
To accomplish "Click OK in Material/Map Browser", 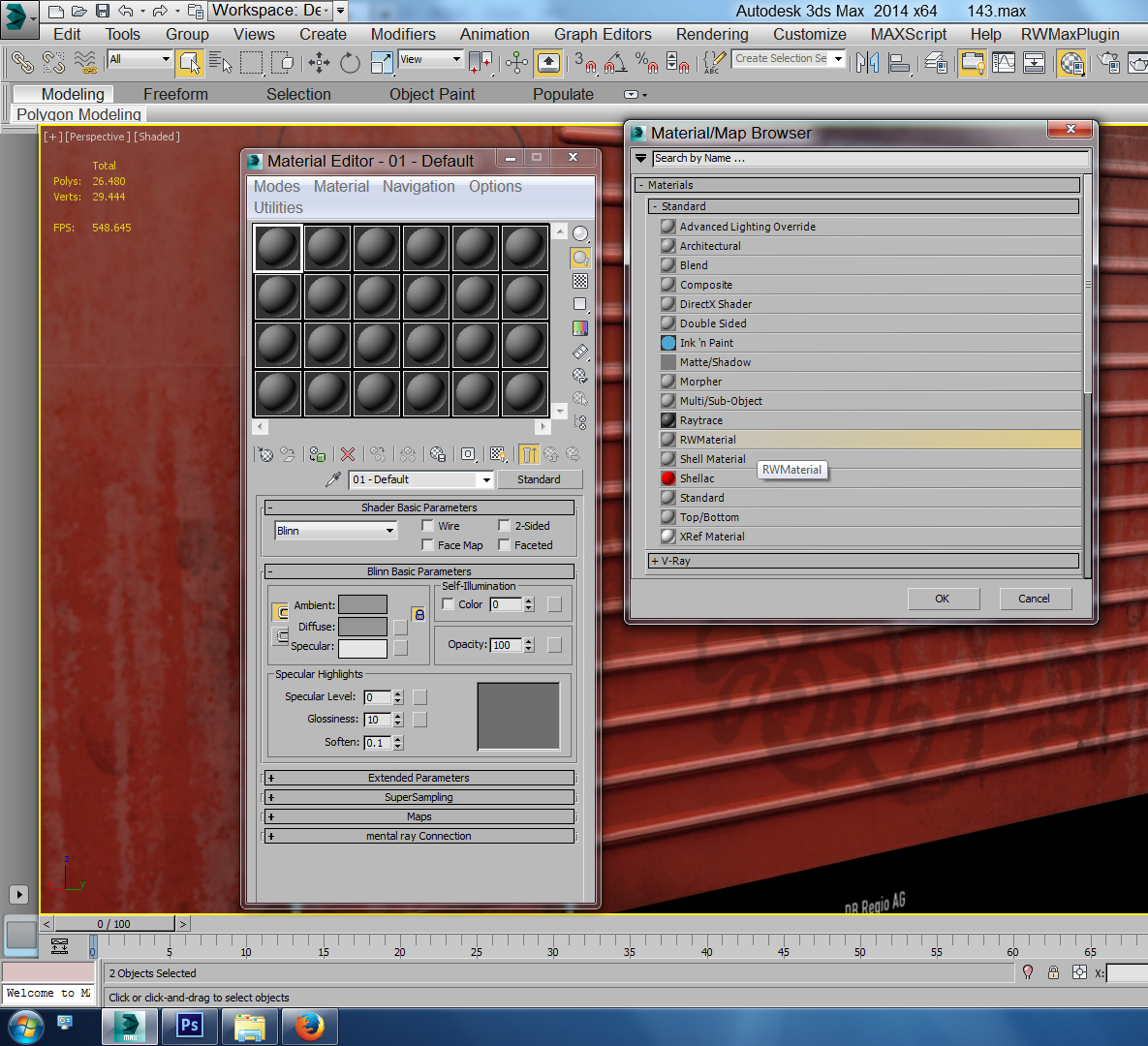I will tap(942, 599).
